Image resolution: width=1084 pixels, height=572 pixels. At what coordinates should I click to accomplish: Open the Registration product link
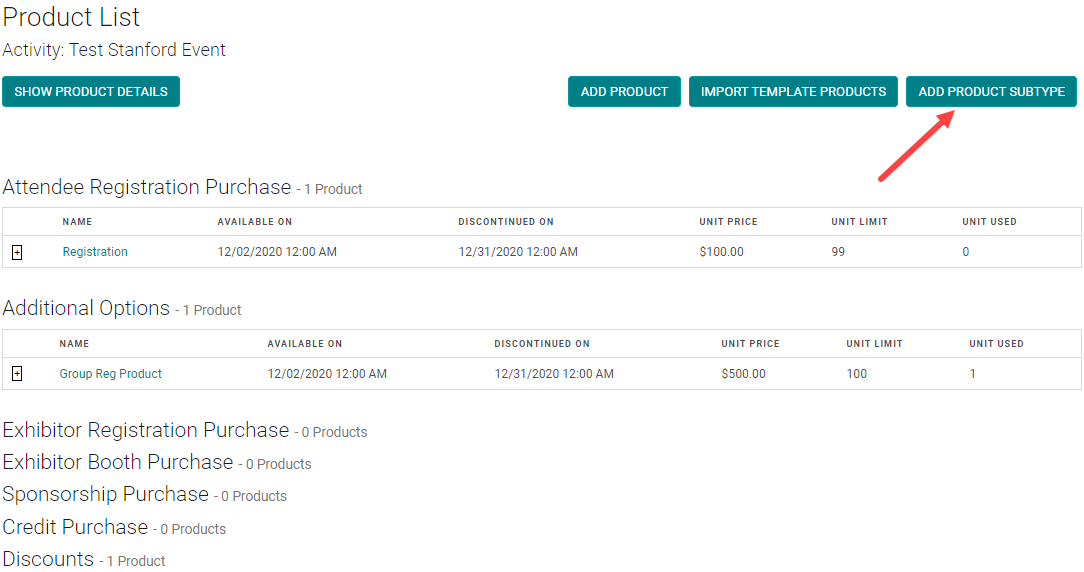[x=95, y=252]
